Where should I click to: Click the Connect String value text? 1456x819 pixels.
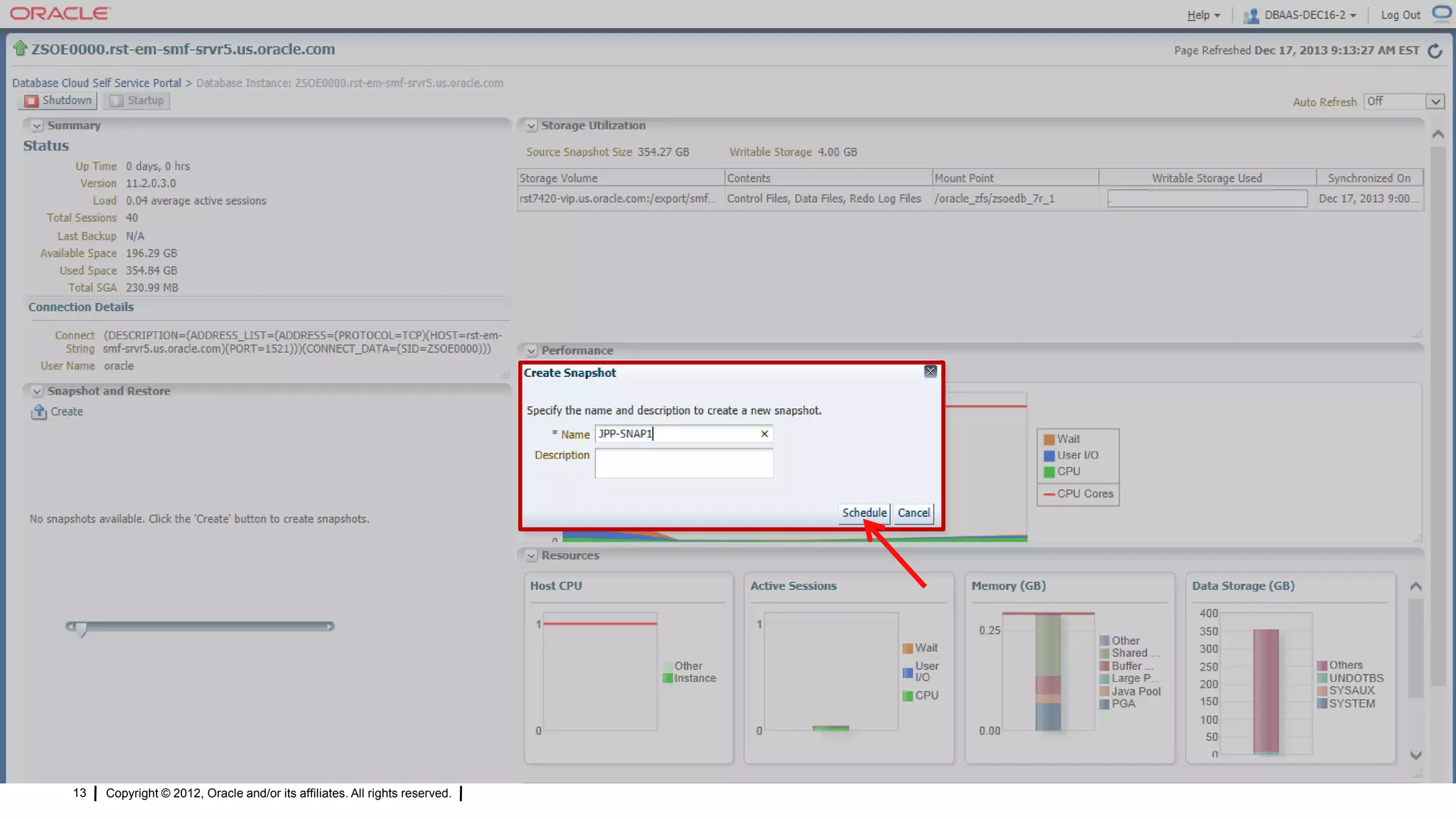(303, 342)
